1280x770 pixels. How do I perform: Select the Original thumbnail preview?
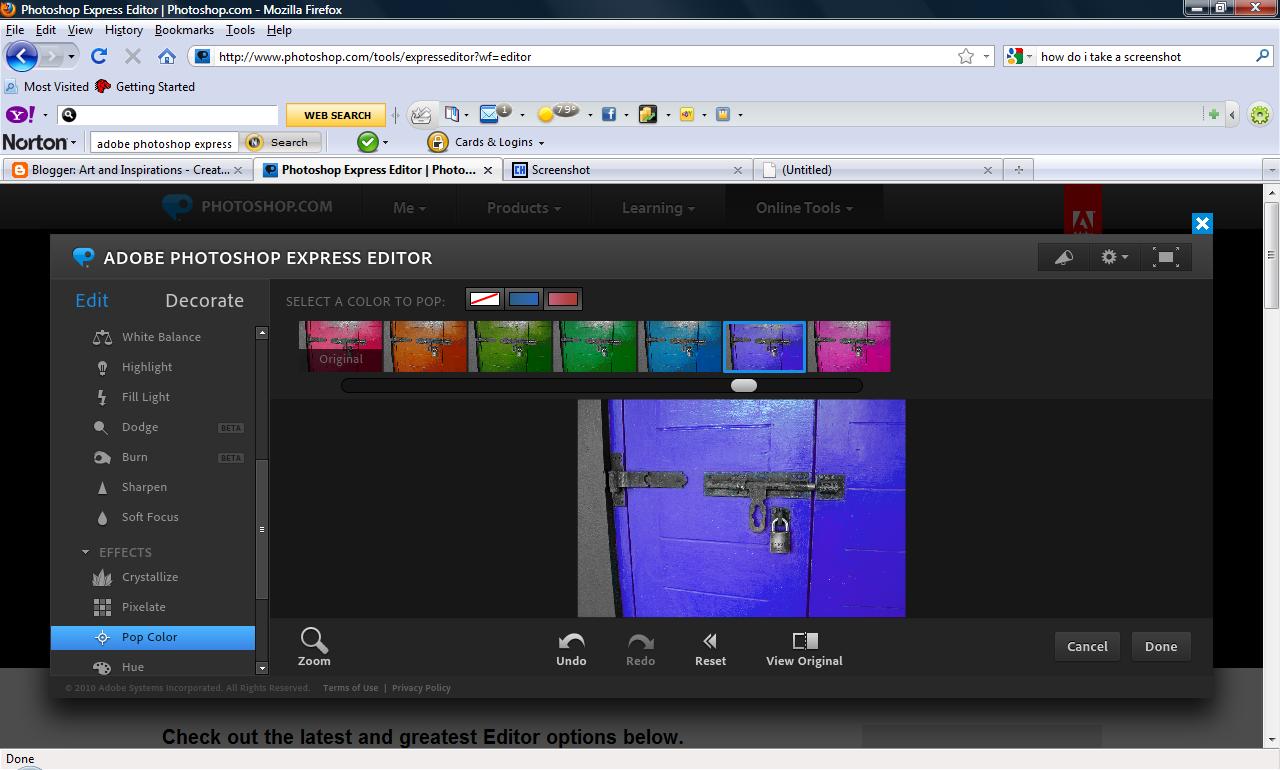click(341, 346)
